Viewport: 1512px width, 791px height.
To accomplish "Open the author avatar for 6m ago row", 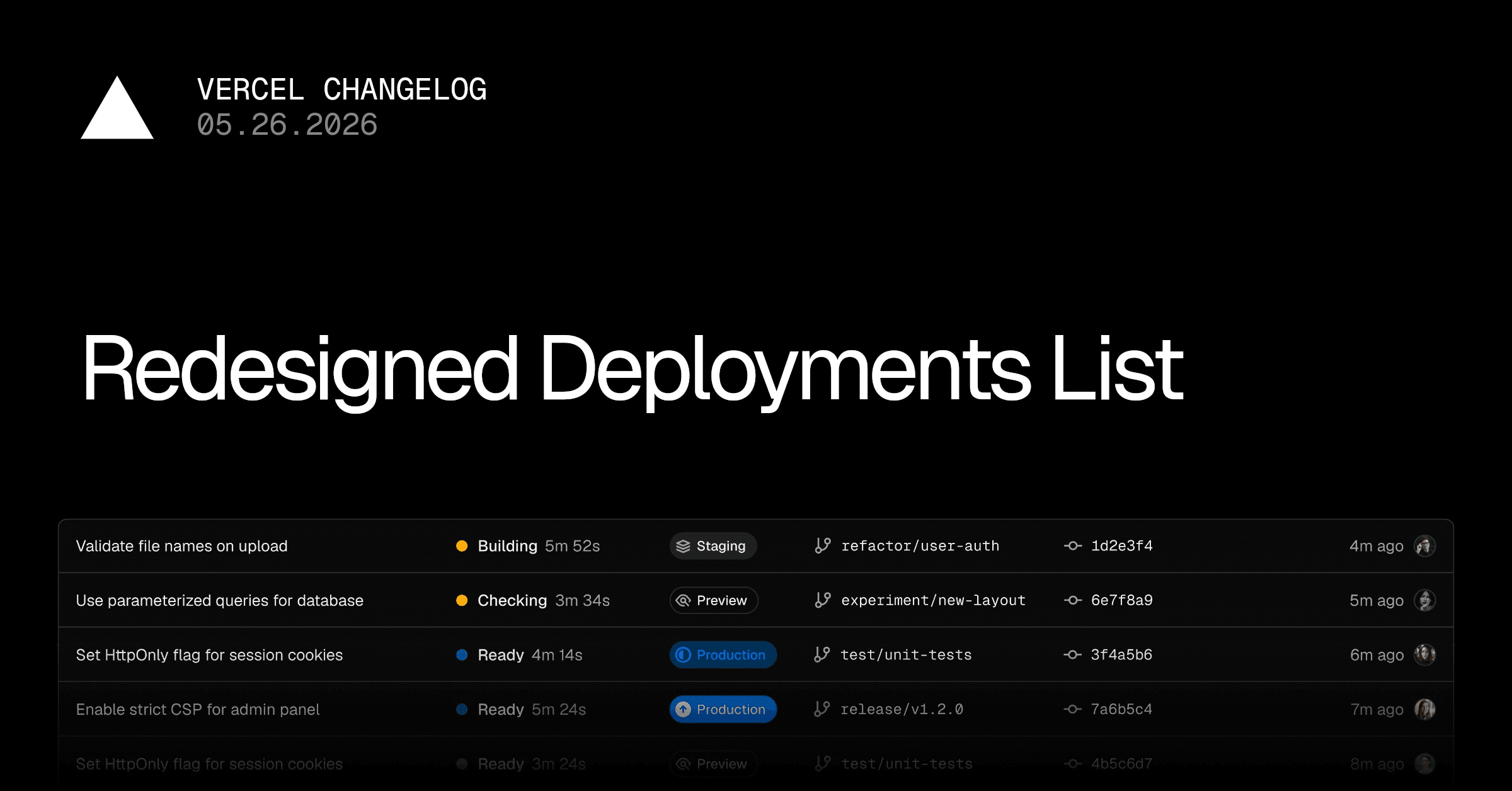I will pyautogui.click(x=1425, y=655).
